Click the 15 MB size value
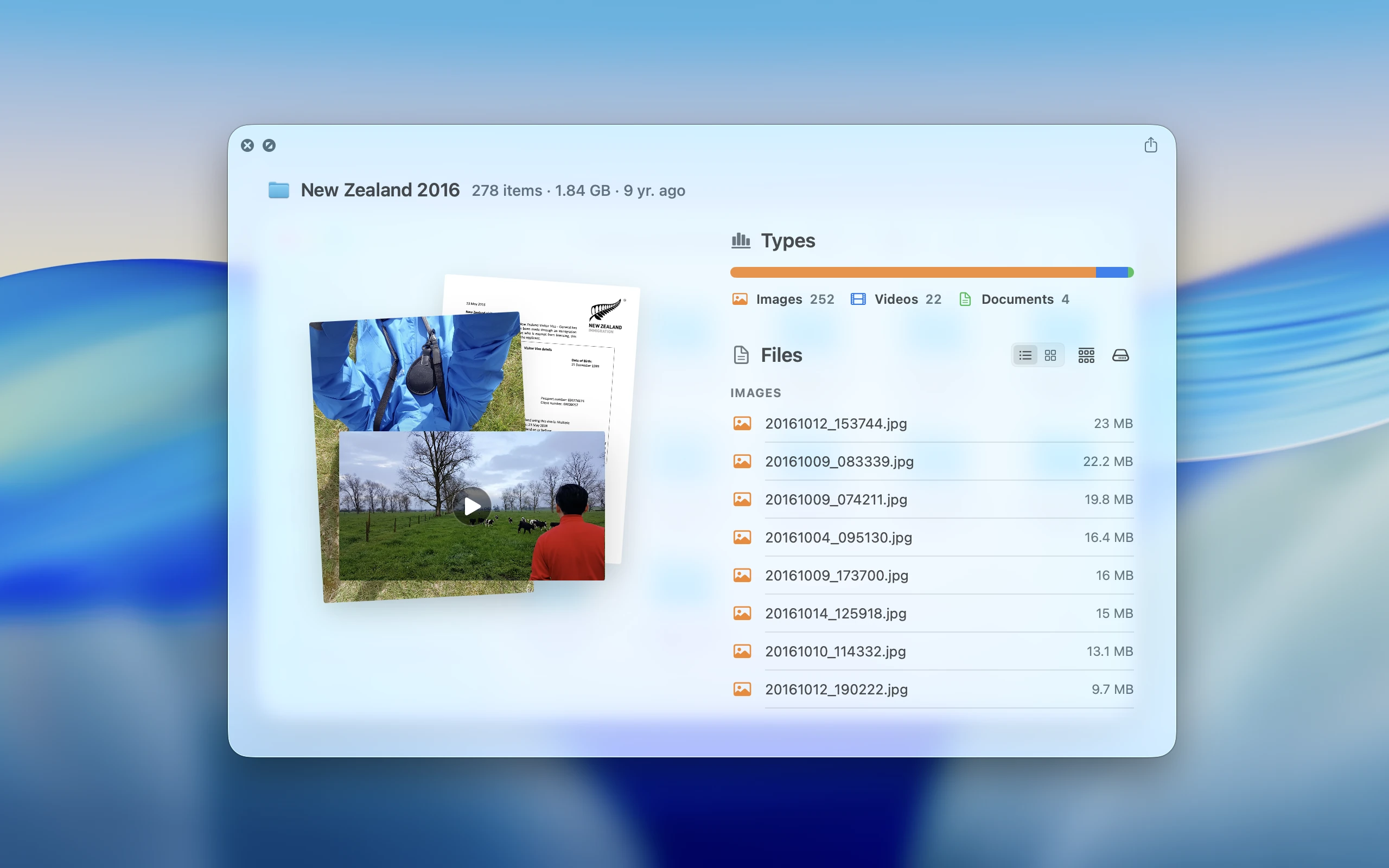 [1114, 613]
